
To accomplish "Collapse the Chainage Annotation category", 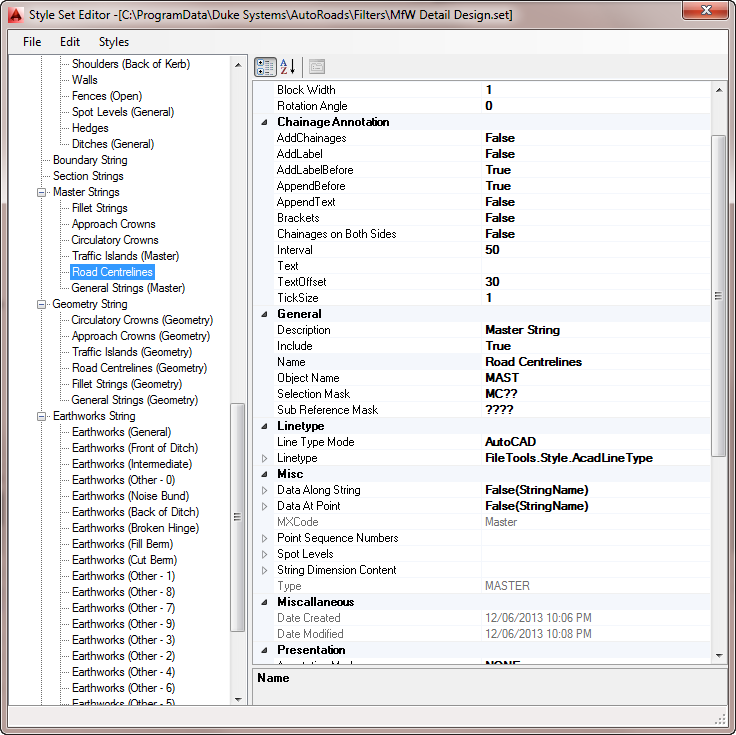I will coord(265,122).
